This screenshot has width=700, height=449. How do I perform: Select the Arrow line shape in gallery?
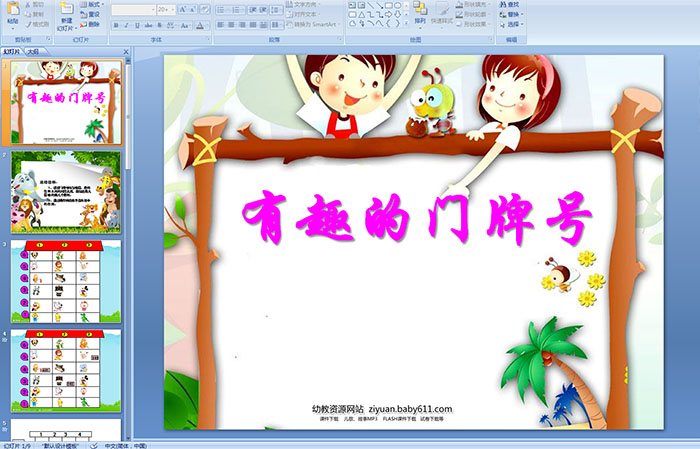(379, 5)
